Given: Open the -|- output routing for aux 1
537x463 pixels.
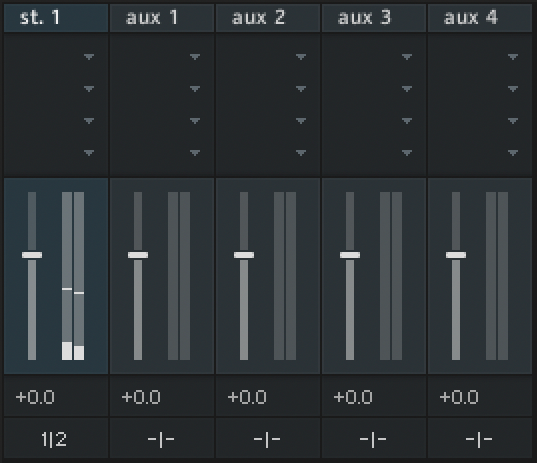Looking at the screenshot, I should (162, 439).
